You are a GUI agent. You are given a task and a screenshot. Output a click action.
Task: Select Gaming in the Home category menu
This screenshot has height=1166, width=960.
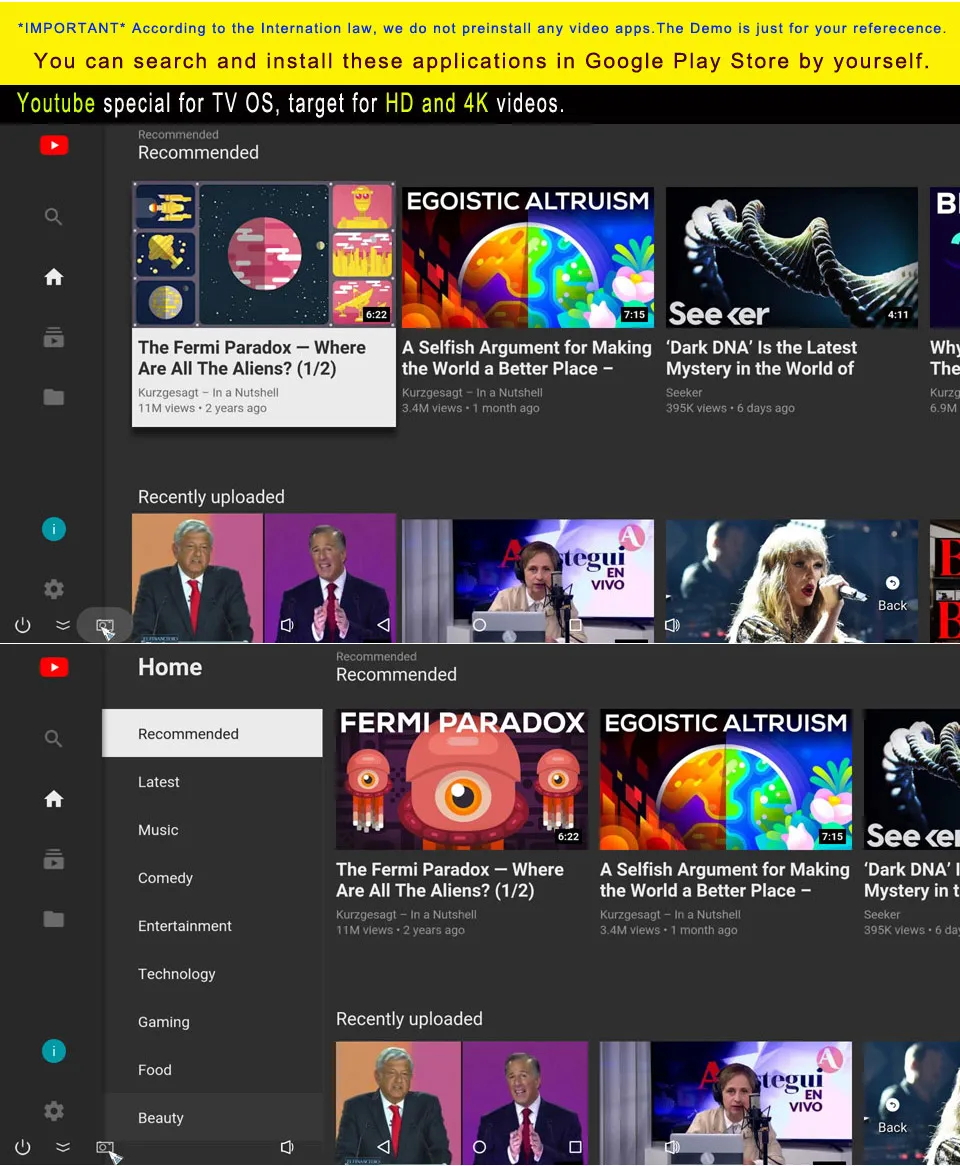coord(212,1022)
